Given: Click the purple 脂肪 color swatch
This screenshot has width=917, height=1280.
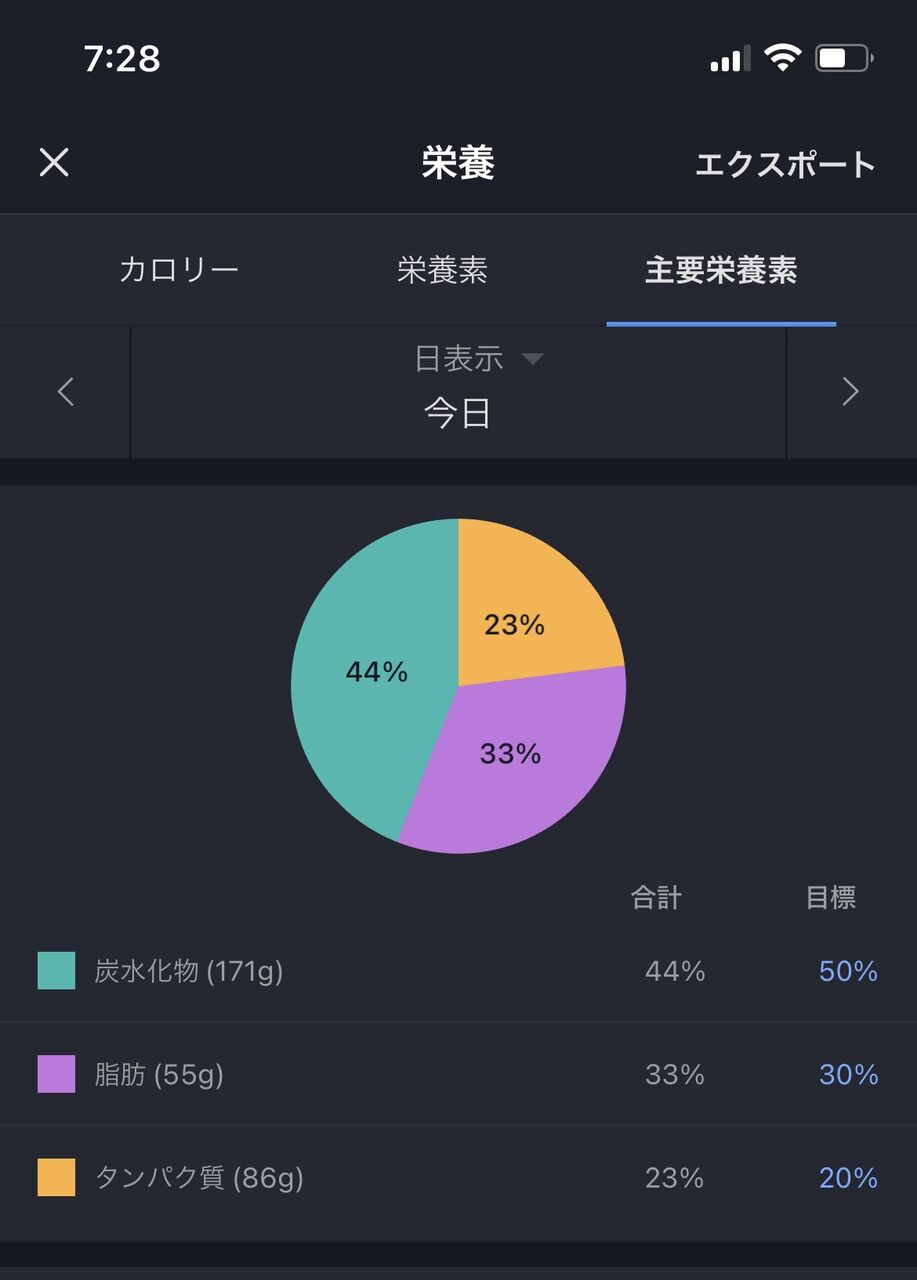Looking at the screenshot, I should click(56, 1074).
